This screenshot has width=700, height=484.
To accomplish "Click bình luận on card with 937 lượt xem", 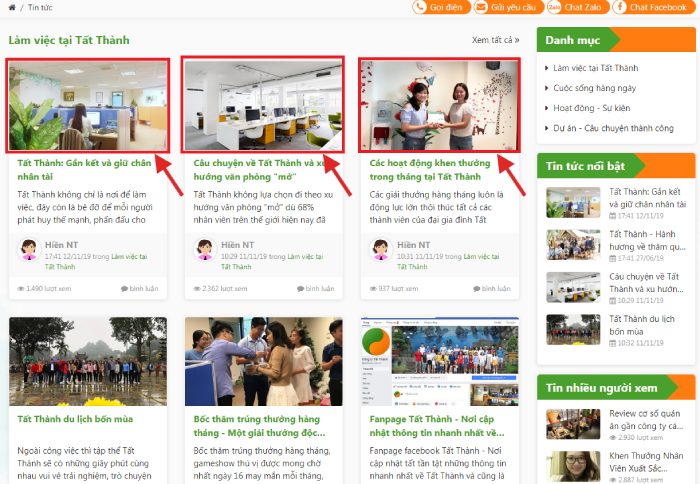I will click(492, 288).
